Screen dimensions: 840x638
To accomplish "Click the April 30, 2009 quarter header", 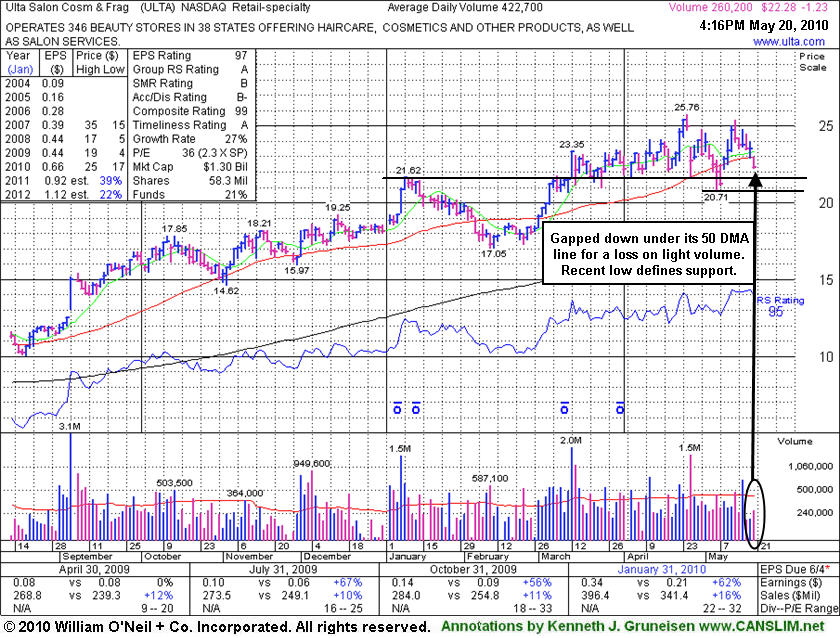I will 94,569.
